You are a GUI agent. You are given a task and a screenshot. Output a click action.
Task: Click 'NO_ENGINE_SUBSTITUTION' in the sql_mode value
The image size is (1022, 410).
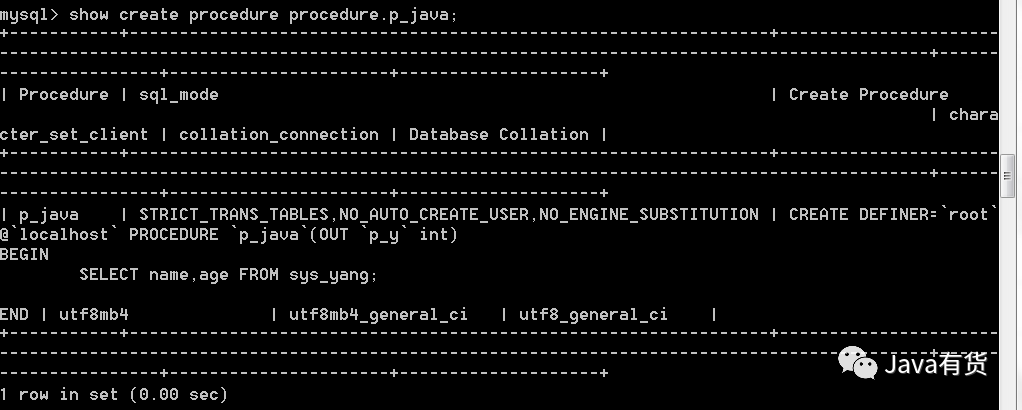649,215
